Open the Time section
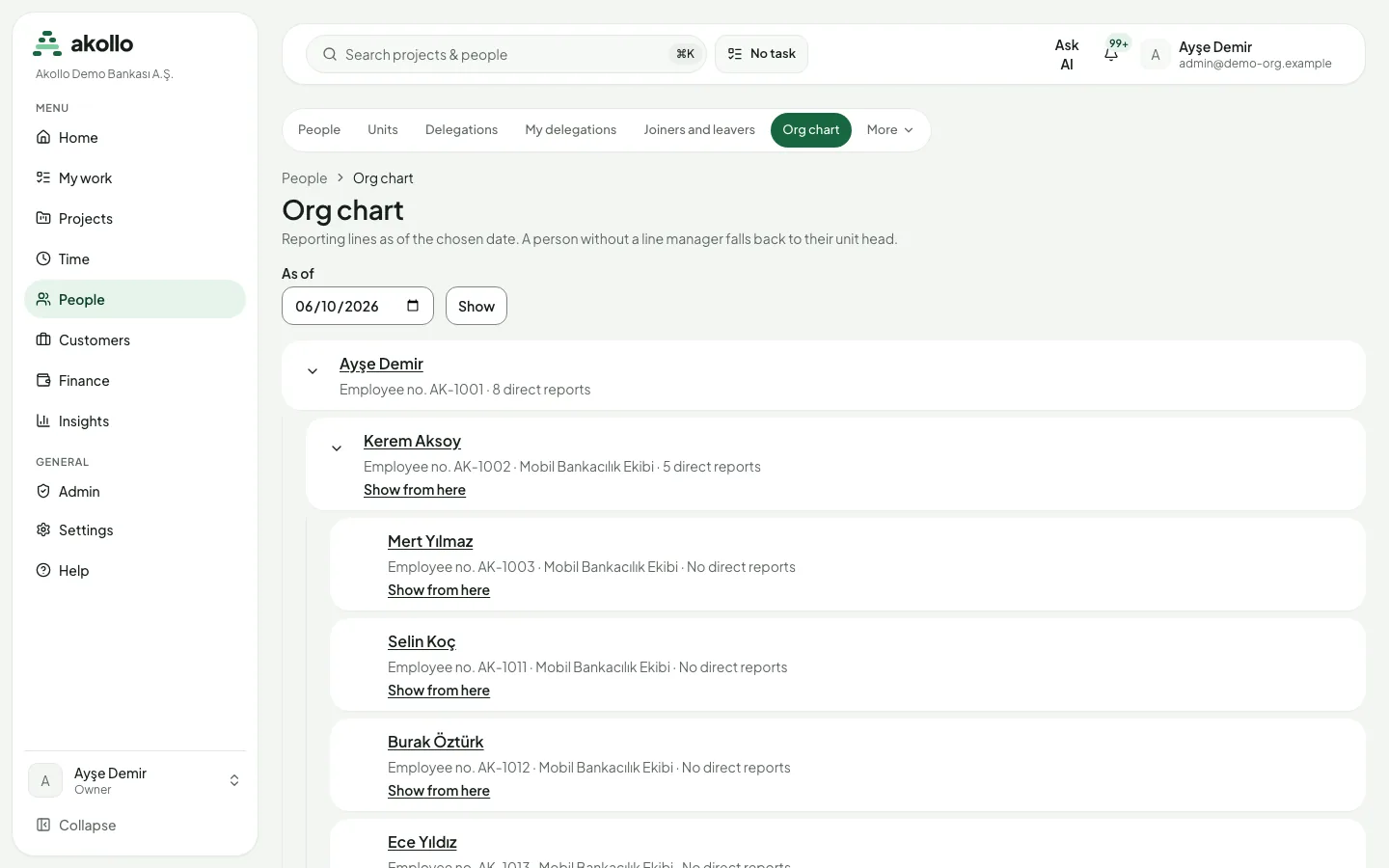Viewport: 1389px width, 868px height. point(135,259)
